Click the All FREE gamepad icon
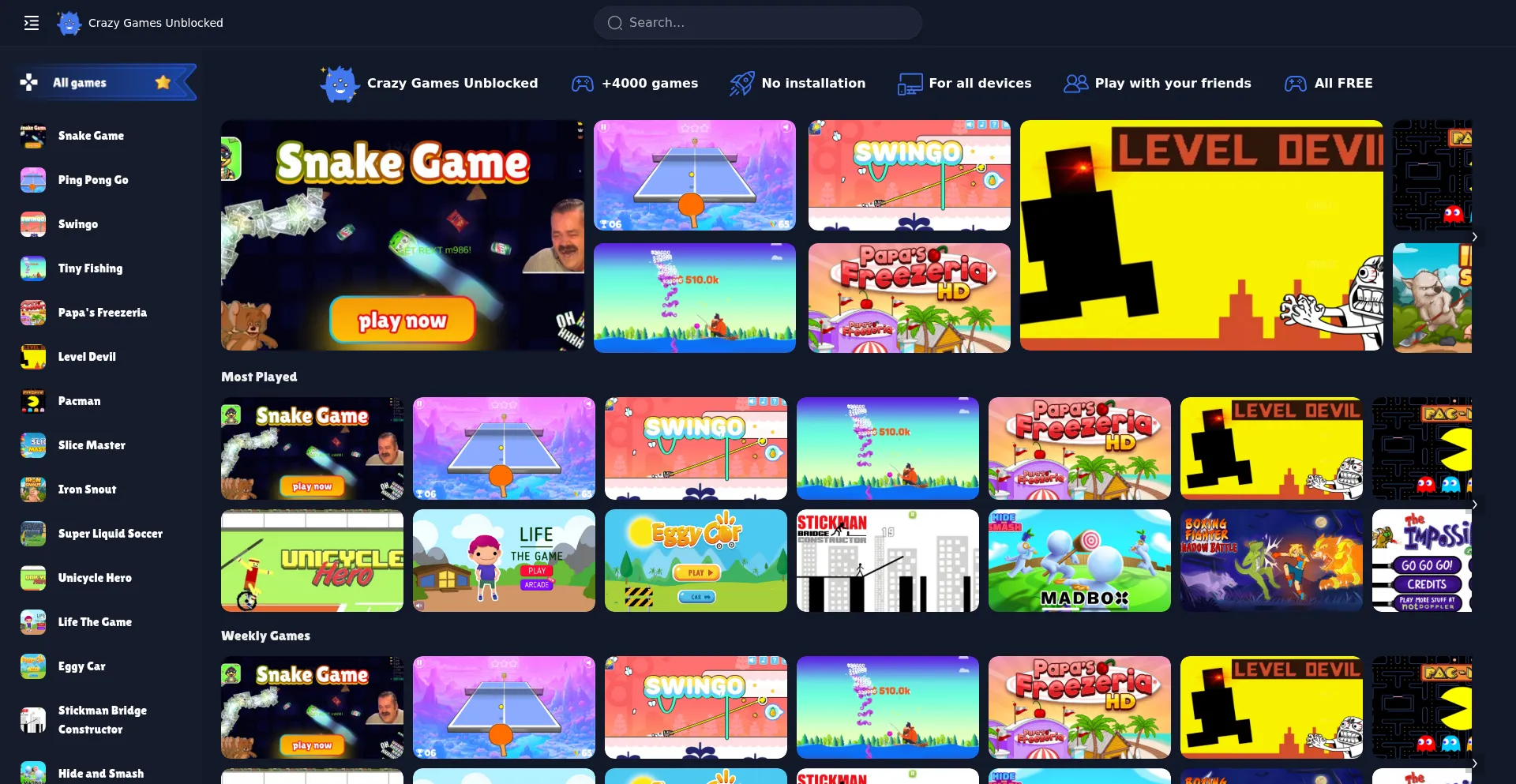The width and height of the screenshot is (1516, 784). point(1296,83)
